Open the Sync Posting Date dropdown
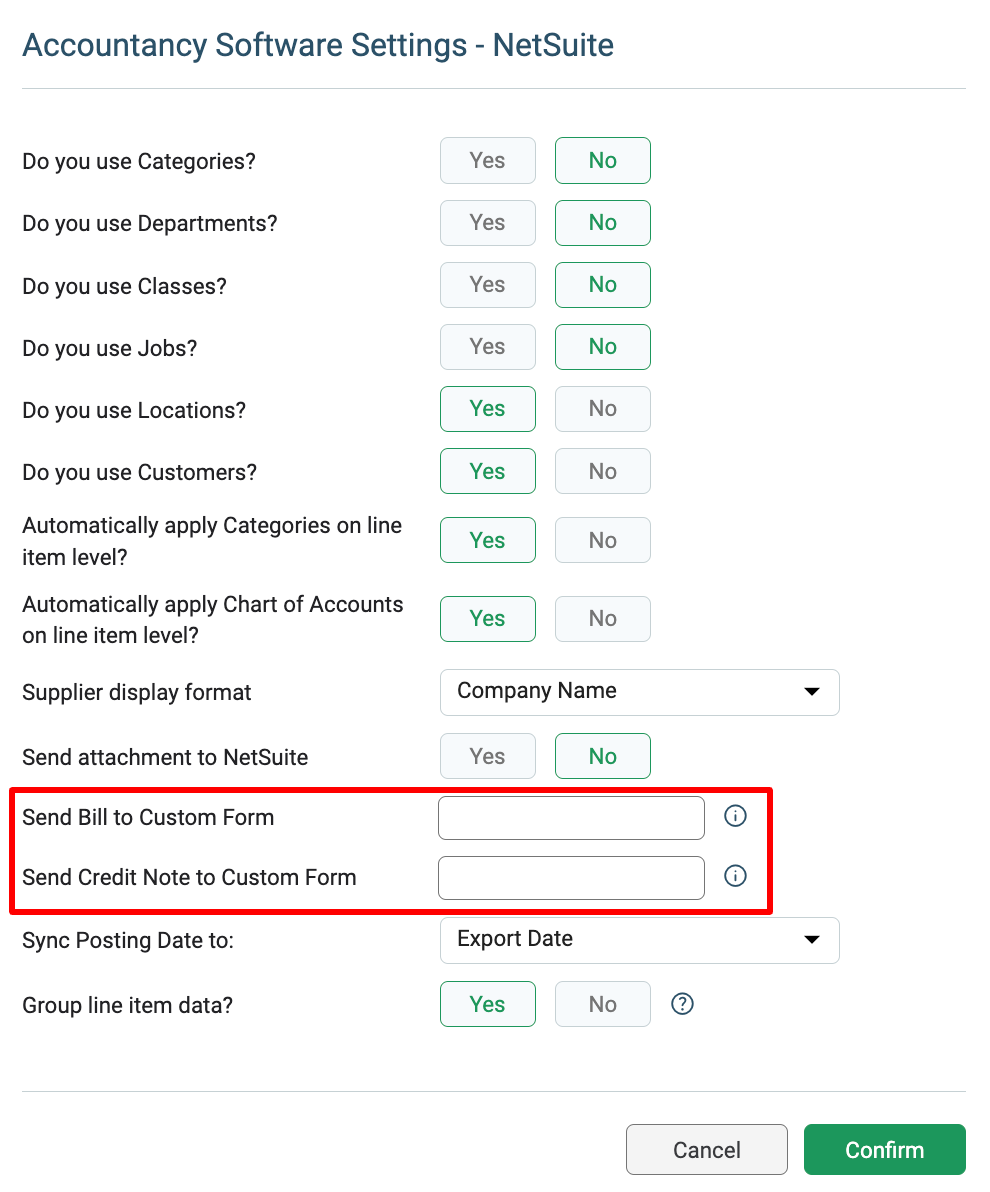Viewport: 990px width, 1192px height. point(639,940)
